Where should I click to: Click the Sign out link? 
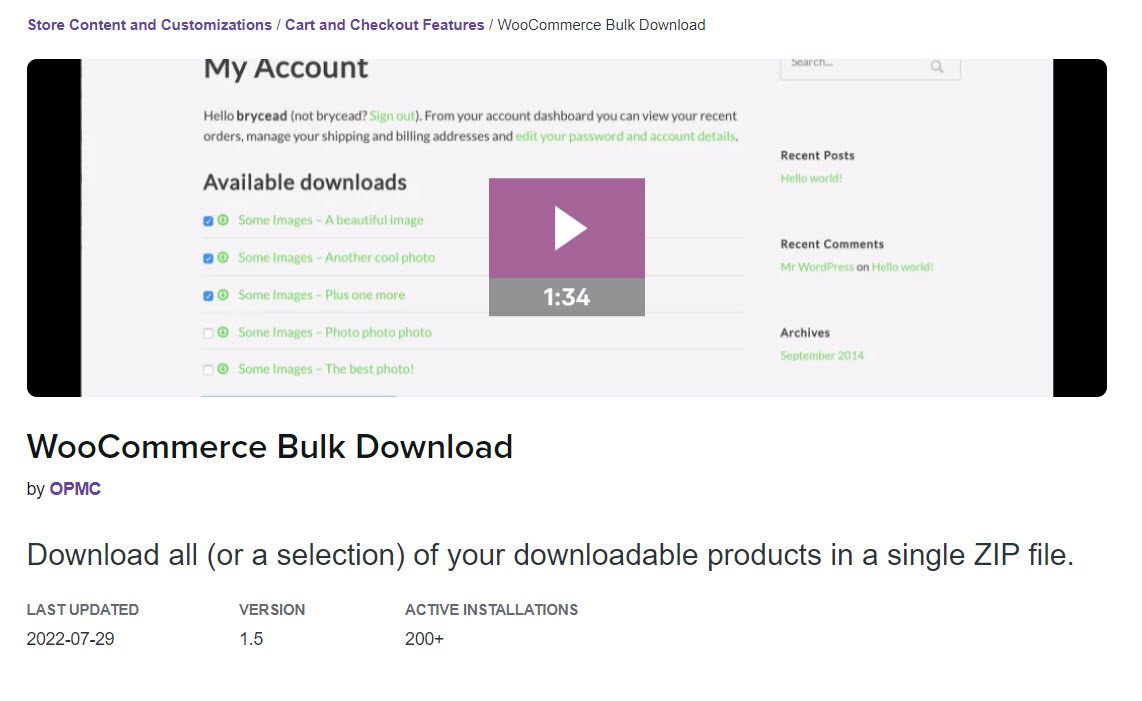coord(392,116)
